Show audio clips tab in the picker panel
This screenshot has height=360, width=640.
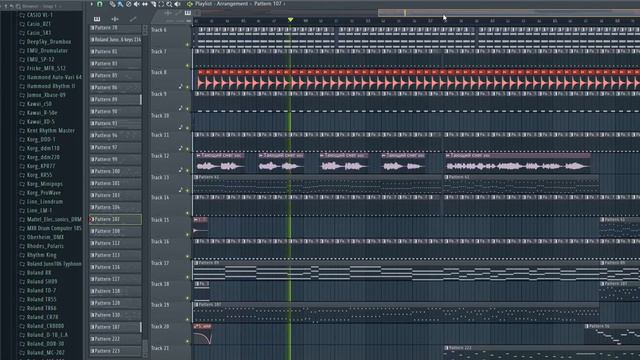click(x=115, y=19)
